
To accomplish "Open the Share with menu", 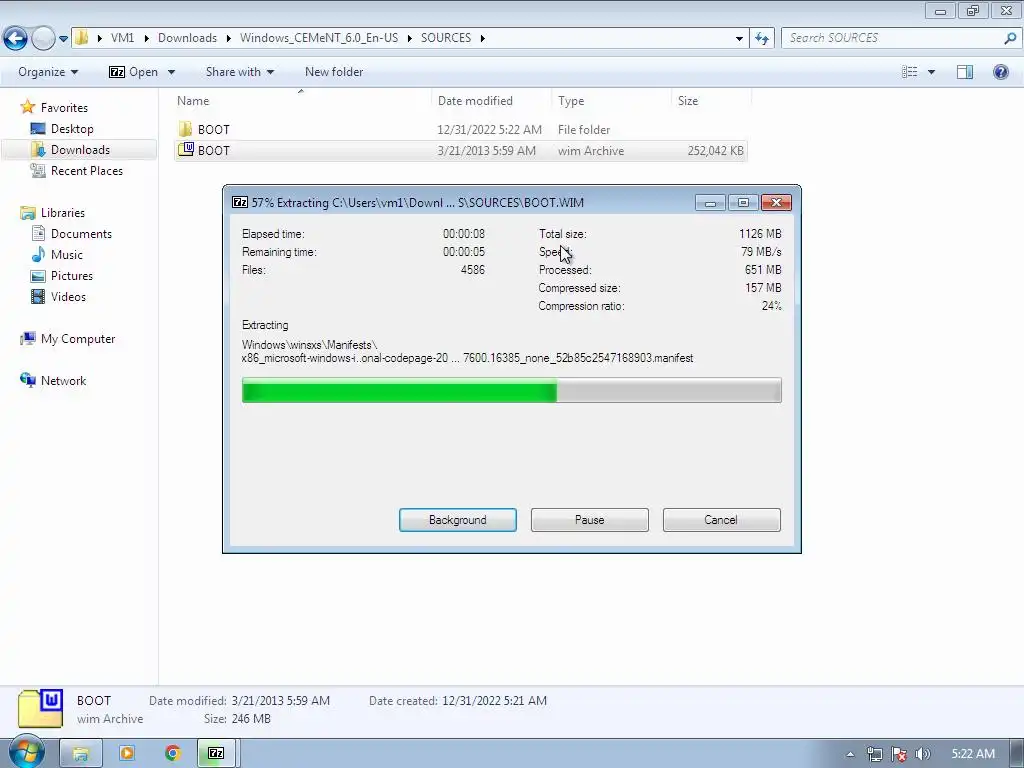I will click(240, 72).
